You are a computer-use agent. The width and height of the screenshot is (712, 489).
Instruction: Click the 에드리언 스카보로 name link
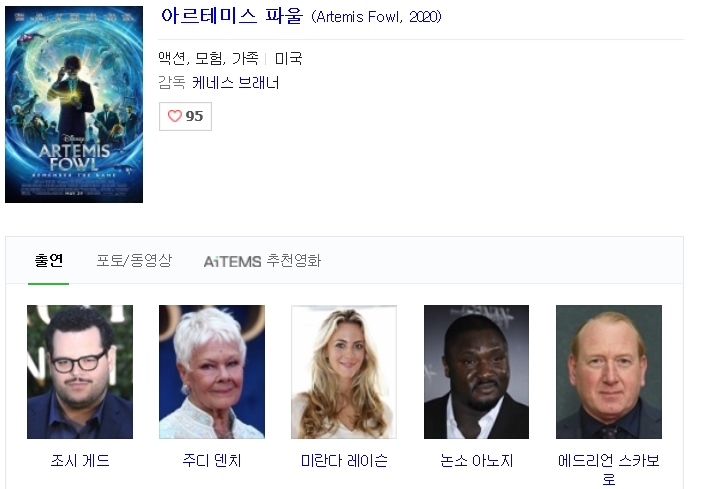tap(609, 469)
